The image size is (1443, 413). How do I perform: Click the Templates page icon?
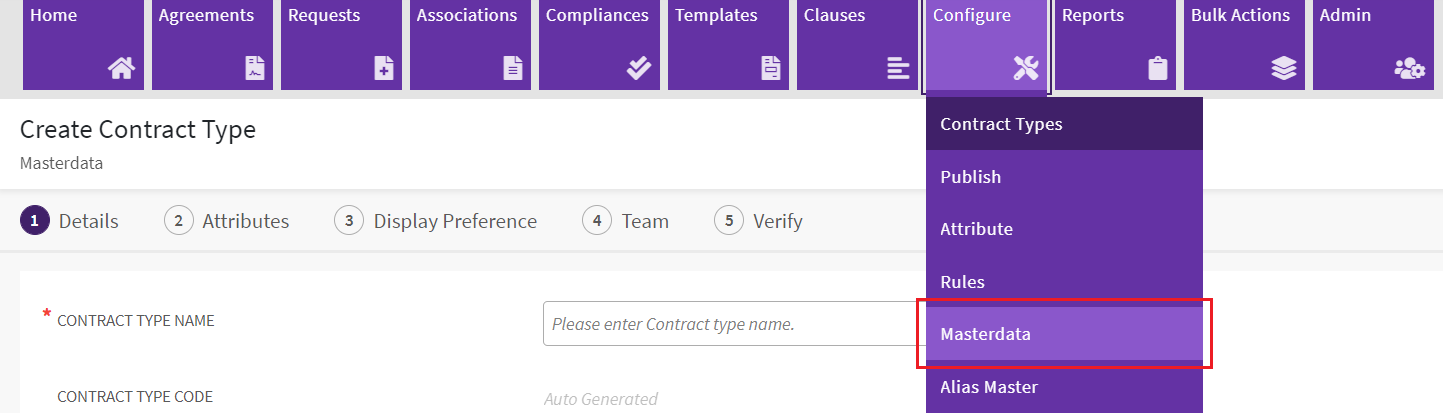771,68
